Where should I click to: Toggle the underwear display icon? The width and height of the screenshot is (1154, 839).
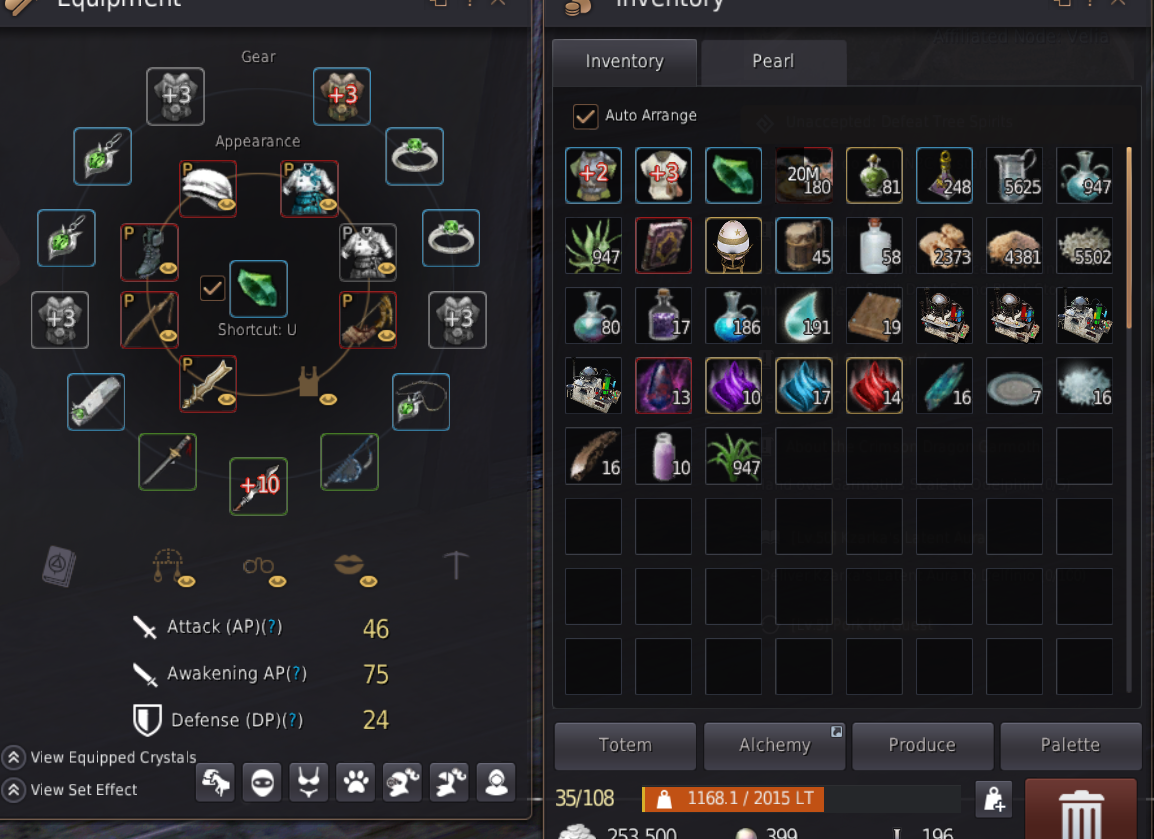pyautogui.click(x=309, y=782)
